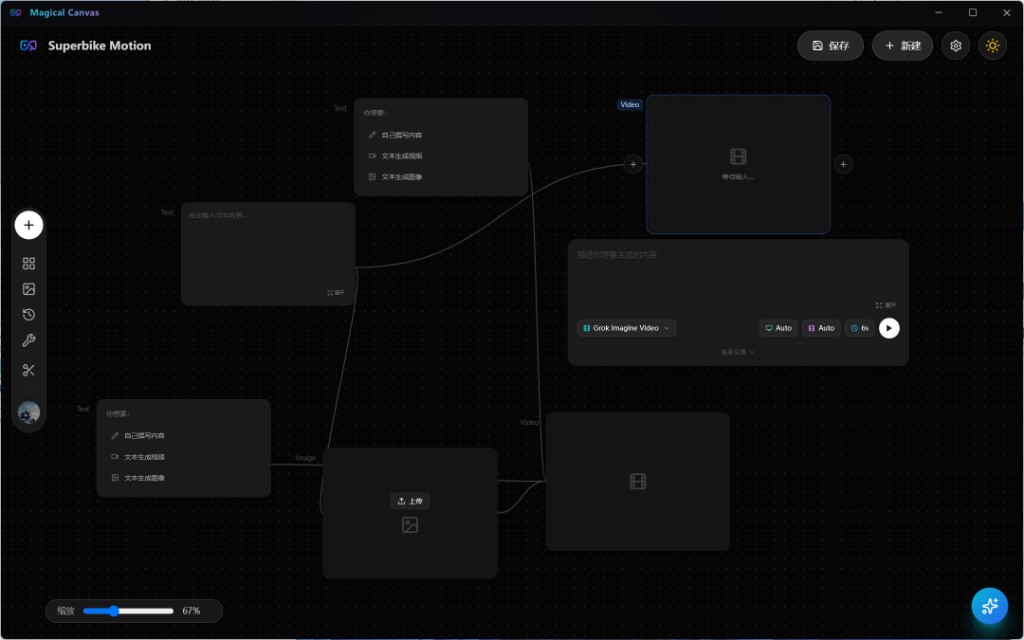
Task: Save the canvas with 保存
Action: pyautogui.click(x=831, y=46)
